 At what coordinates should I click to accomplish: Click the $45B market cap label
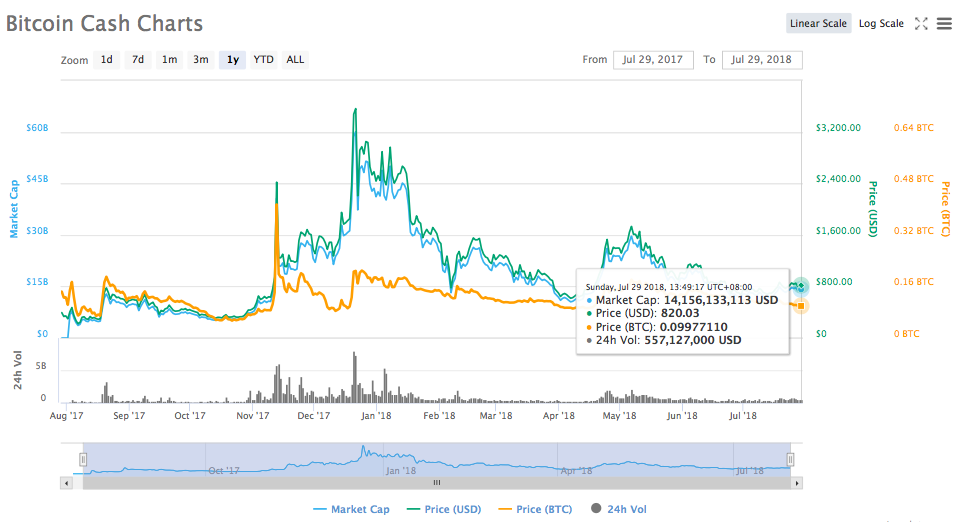click(x=37, y=179)
